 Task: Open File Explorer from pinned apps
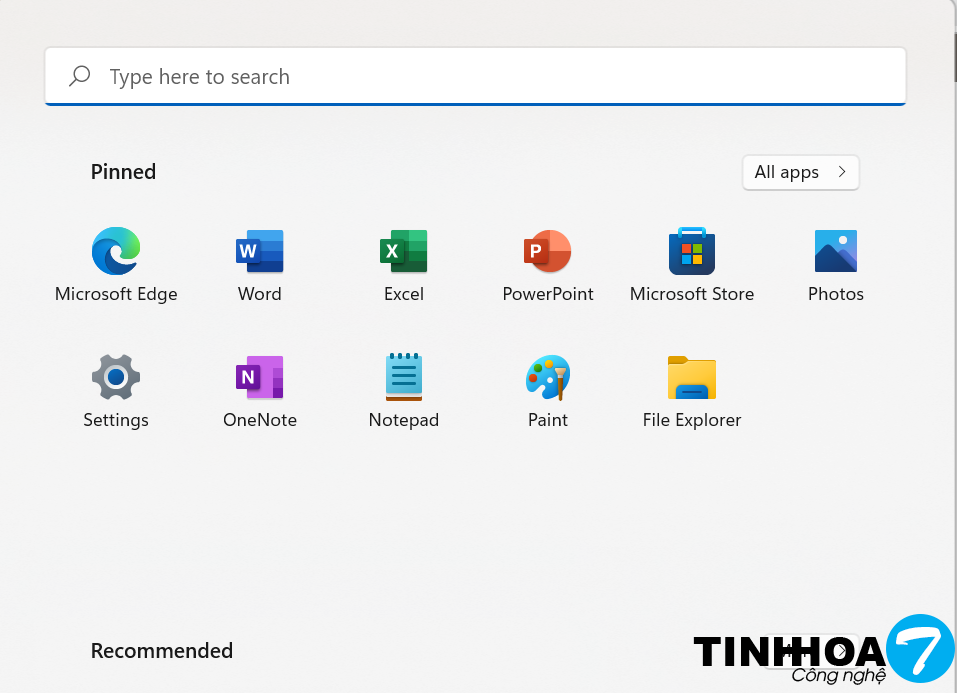click(x=692, y=377)
